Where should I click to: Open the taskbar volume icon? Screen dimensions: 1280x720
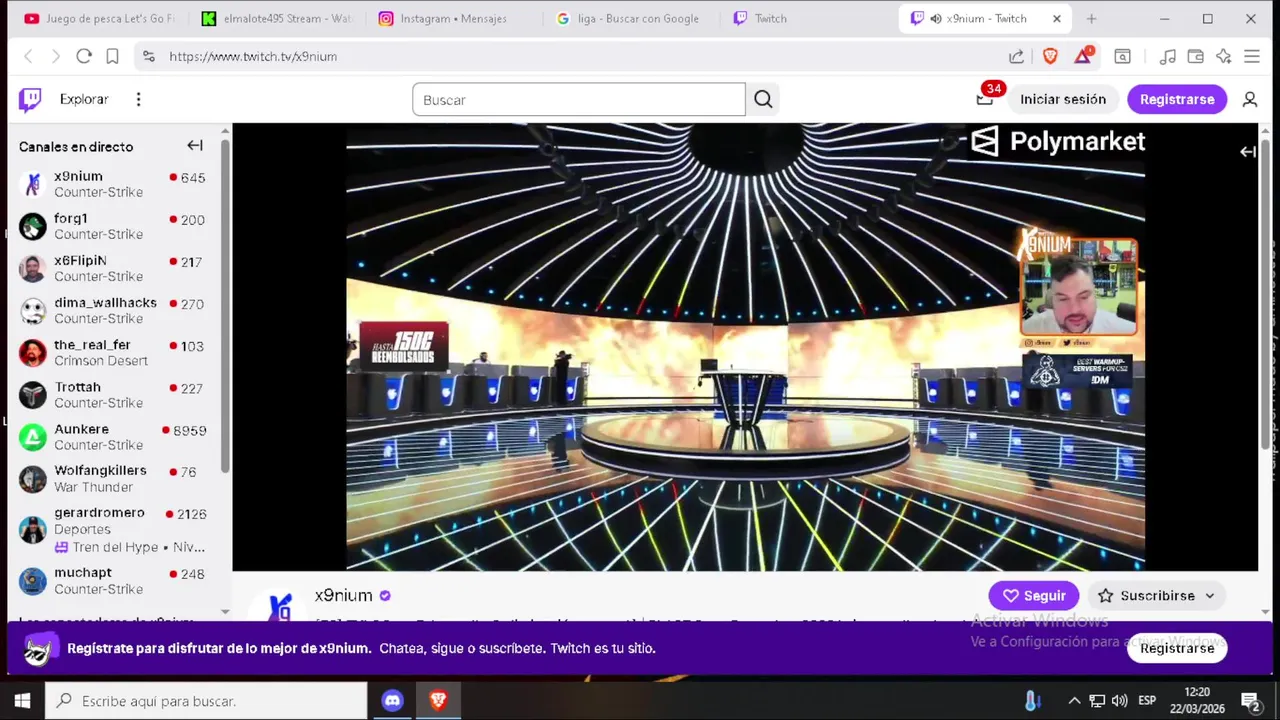(x=1119, y=700)
